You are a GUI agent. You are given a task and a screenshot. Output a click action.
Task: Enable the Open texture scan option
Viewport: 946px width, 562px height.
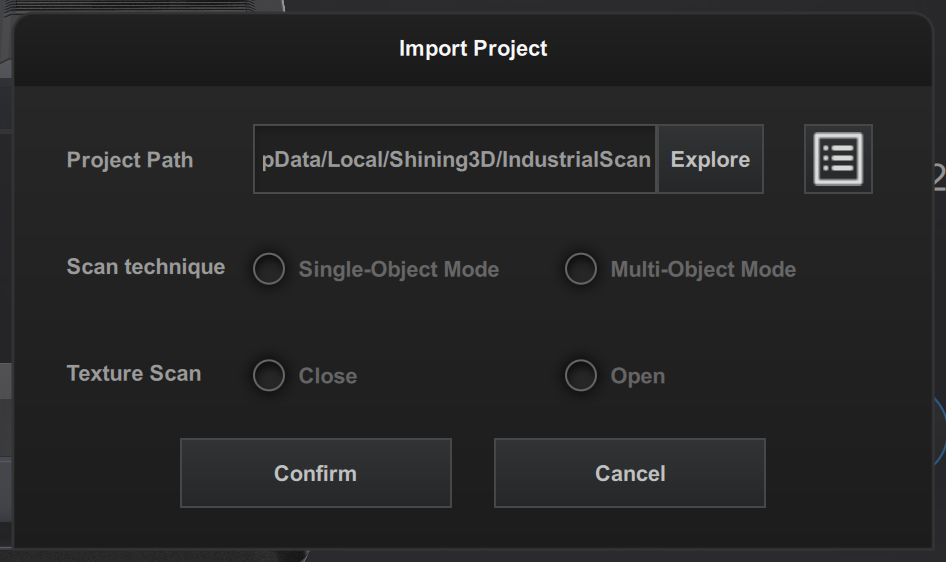581,376
